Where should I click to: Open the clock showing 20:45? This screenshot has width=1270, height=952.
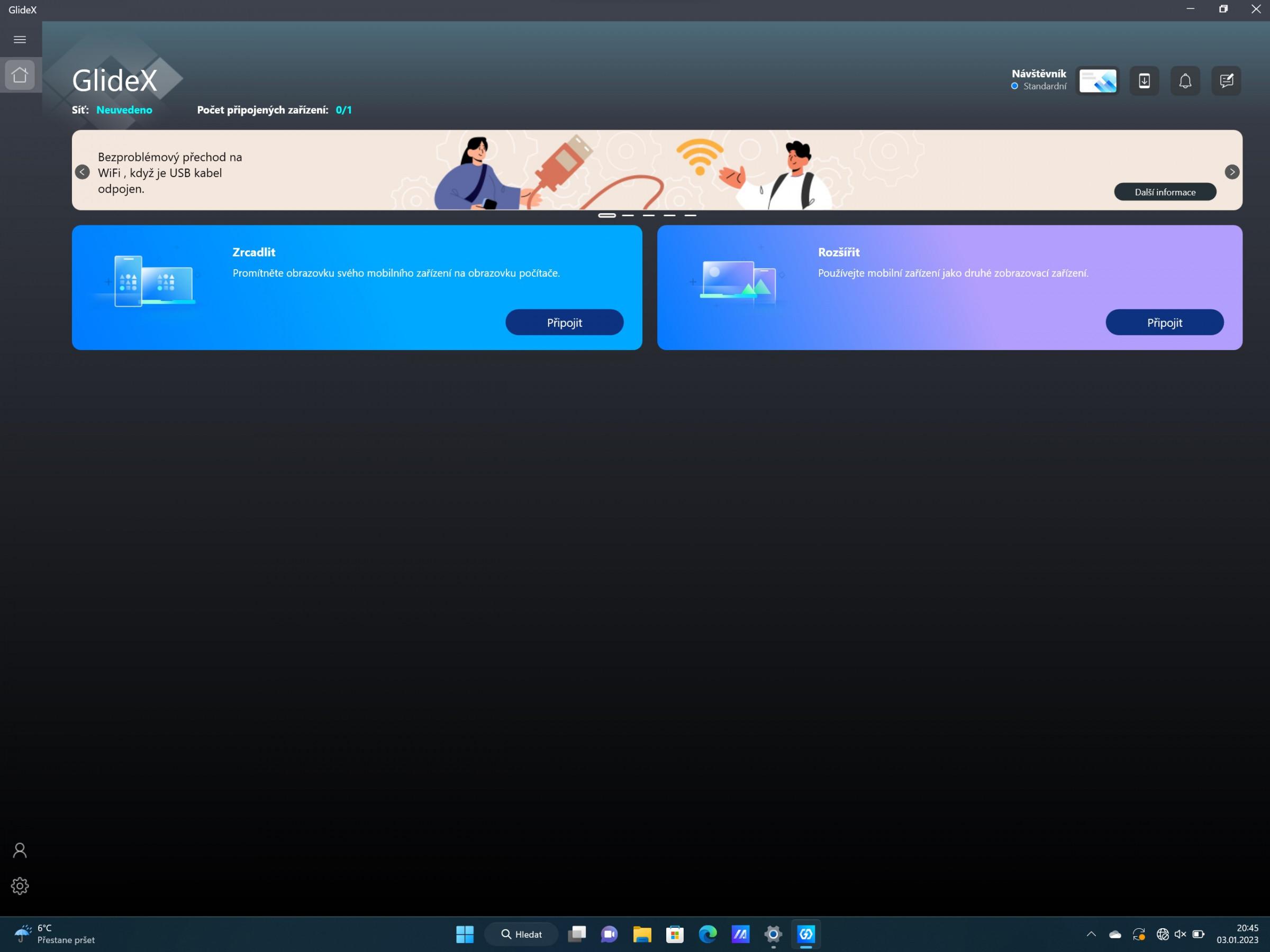(x=1237, y=934)
